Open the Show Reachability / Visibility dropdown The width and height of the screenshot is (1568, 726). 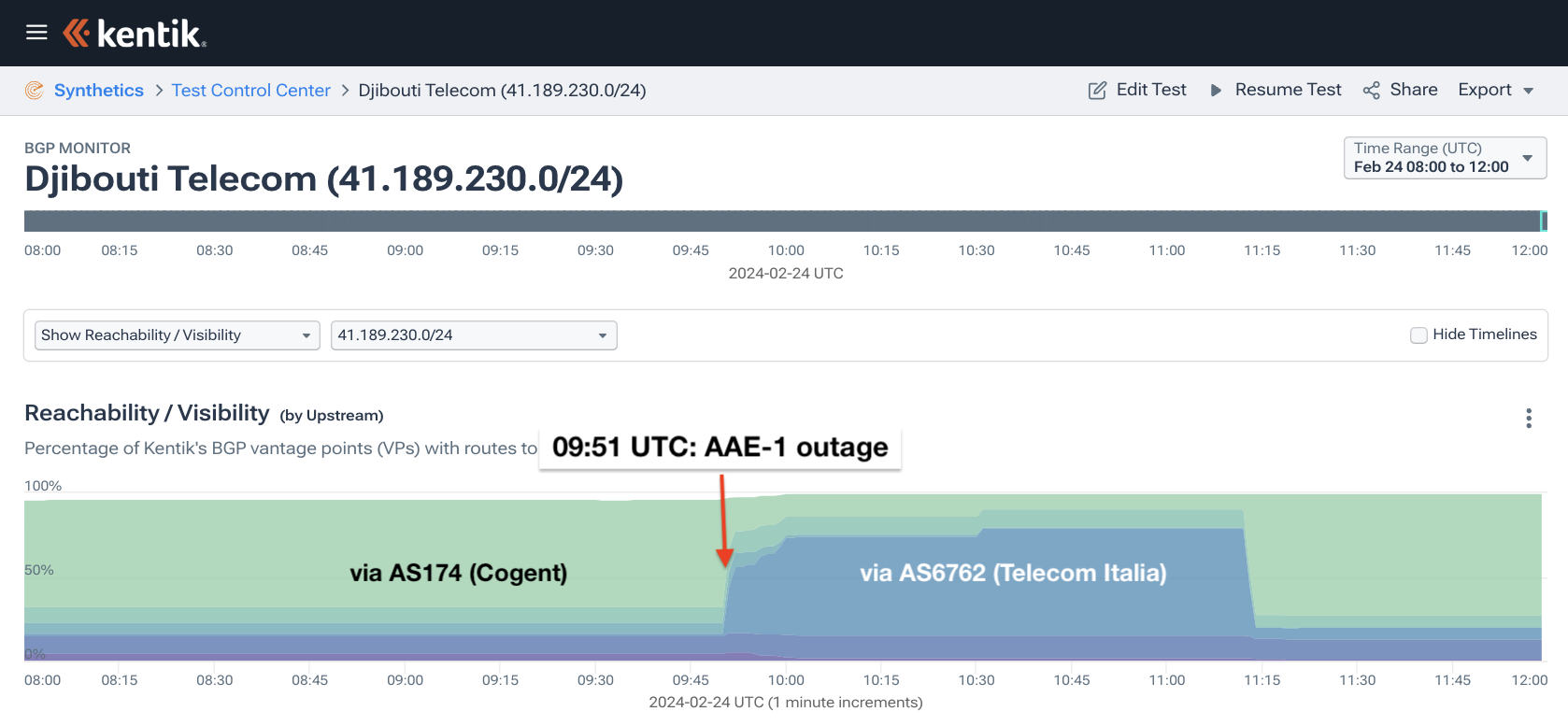[x=178, y=335]
